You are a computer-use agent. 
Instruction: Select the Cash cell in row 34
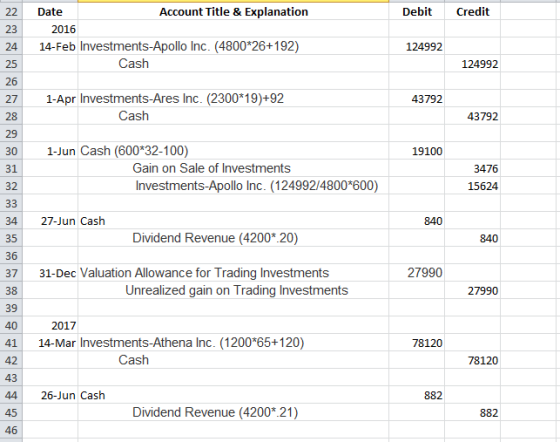coord(233,221)
